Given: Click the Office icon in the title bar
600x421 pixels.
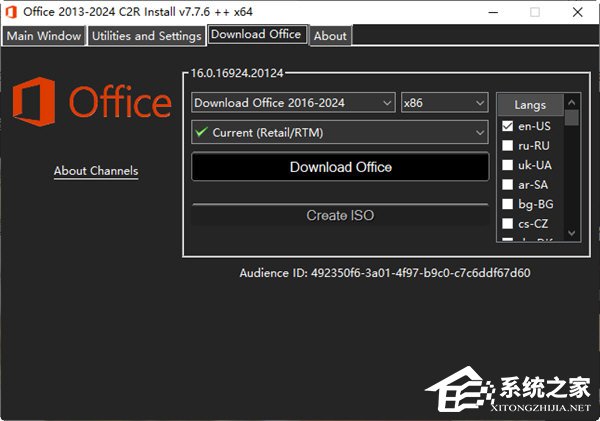Looking at the screenshot, I should pos(11,12).
